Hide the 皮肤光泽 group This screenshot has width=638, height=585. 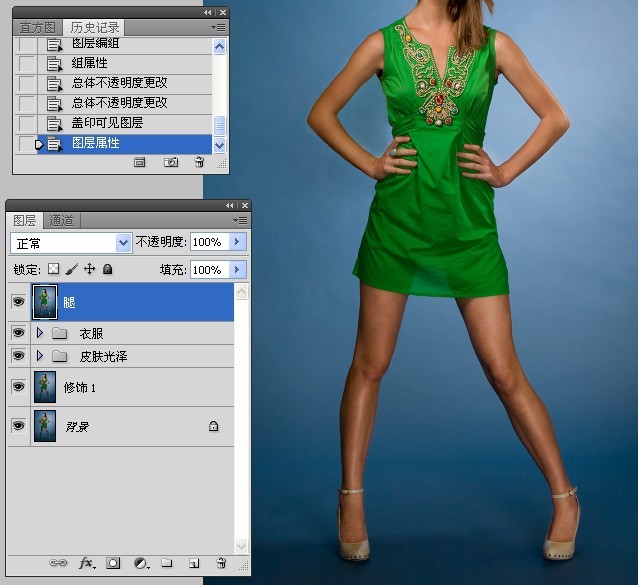click(x=18, y=356)
